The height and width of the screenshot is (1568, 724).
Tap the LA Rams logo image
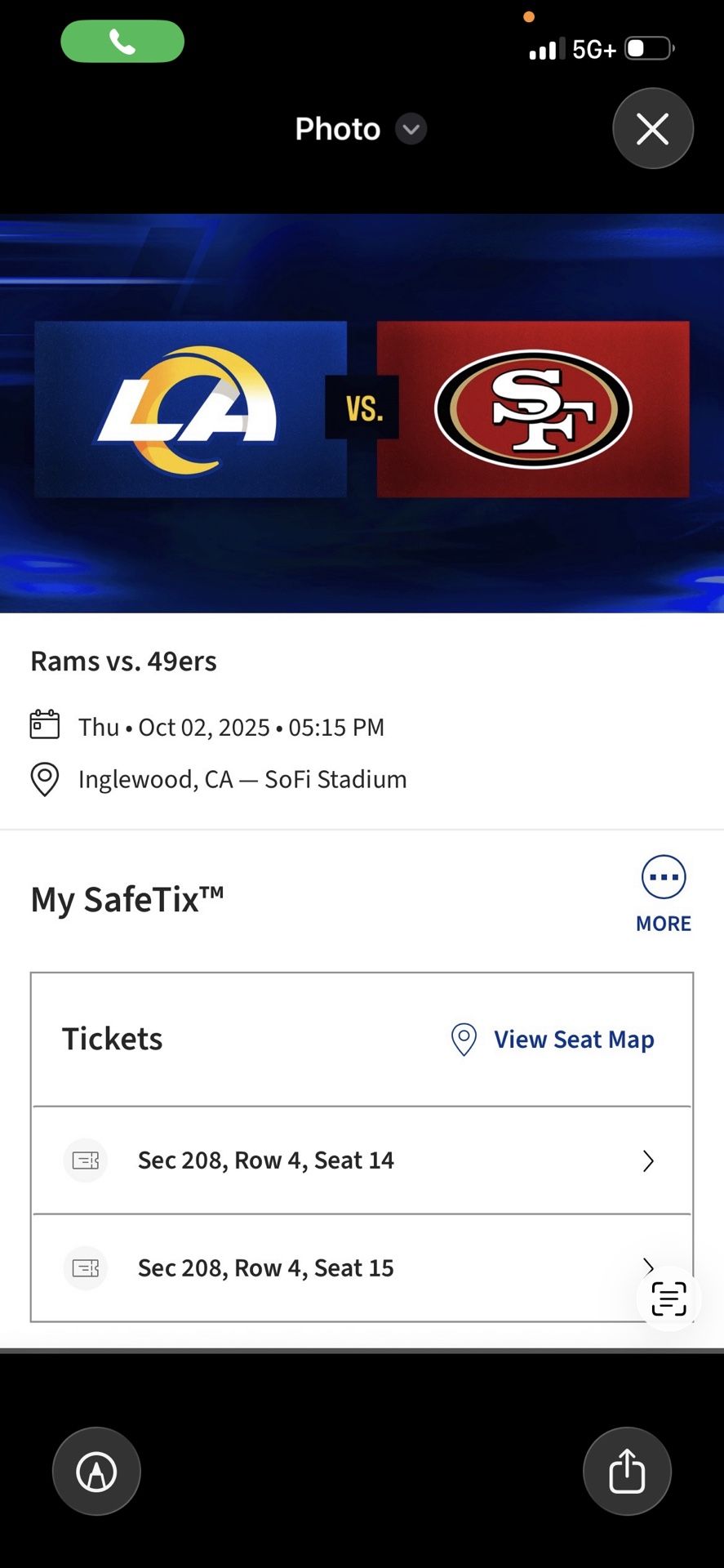tap(189, 409)
